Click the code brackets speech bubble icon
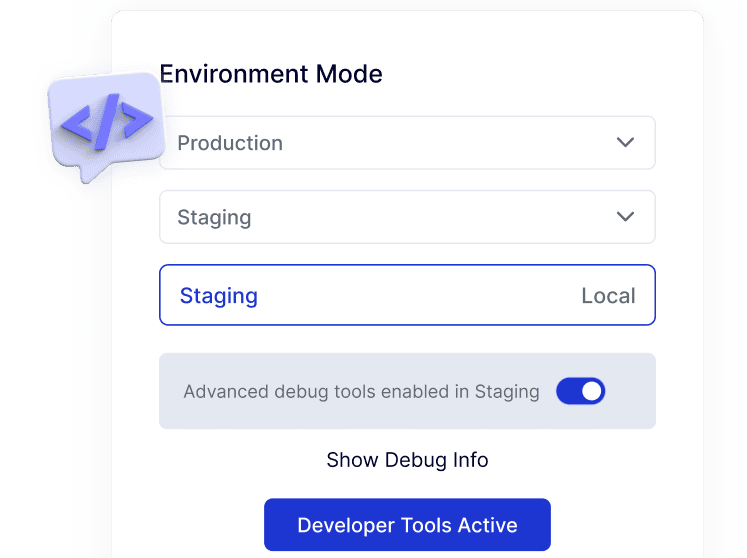The image size is (747, 558). [105, 122]
